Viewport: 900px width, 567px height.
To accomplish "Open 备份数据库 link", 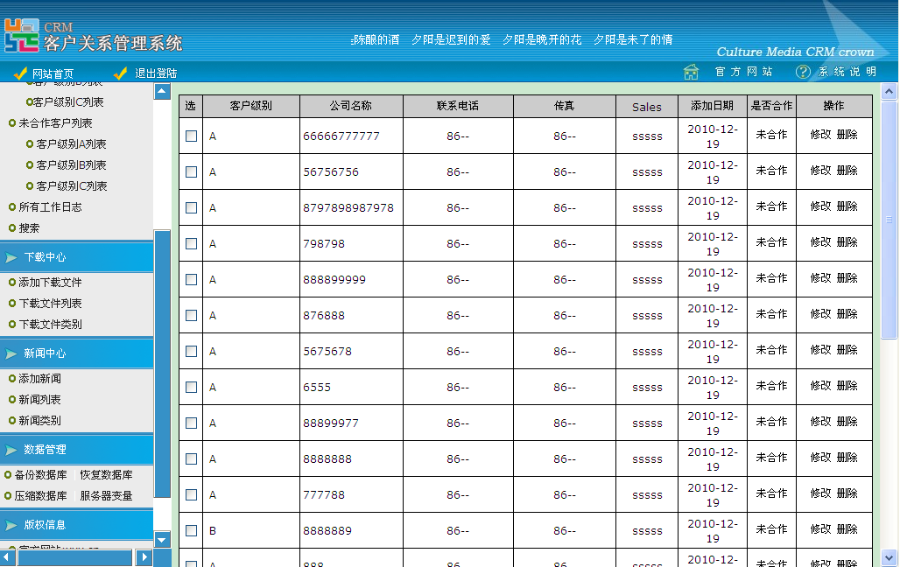I will [x=41, y=475].
